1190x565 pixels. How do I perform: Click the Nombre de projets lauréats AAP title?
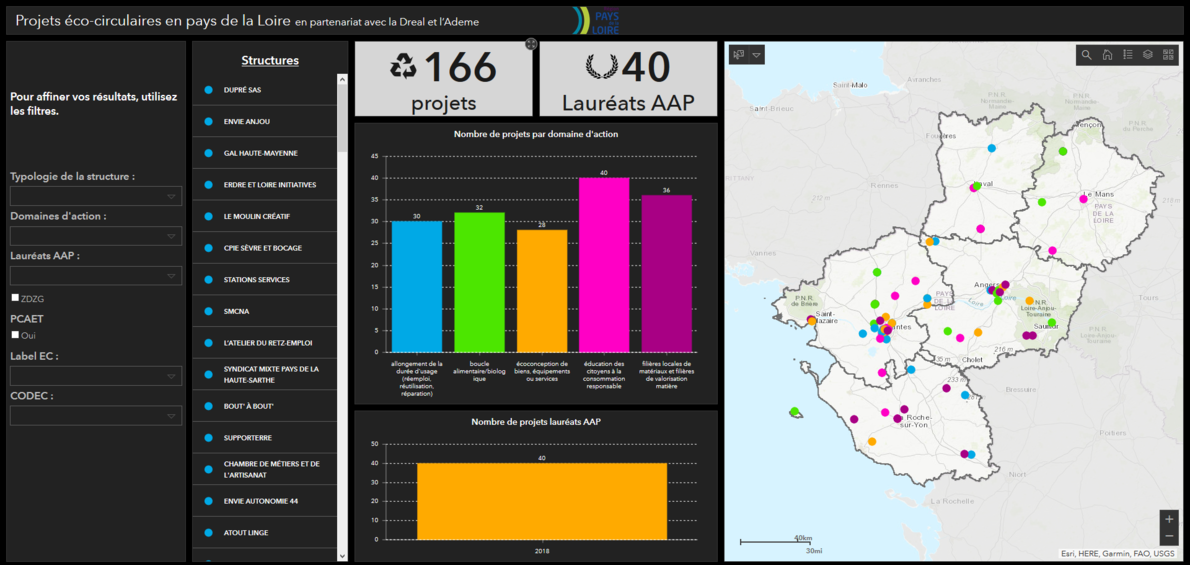(536, 421)
